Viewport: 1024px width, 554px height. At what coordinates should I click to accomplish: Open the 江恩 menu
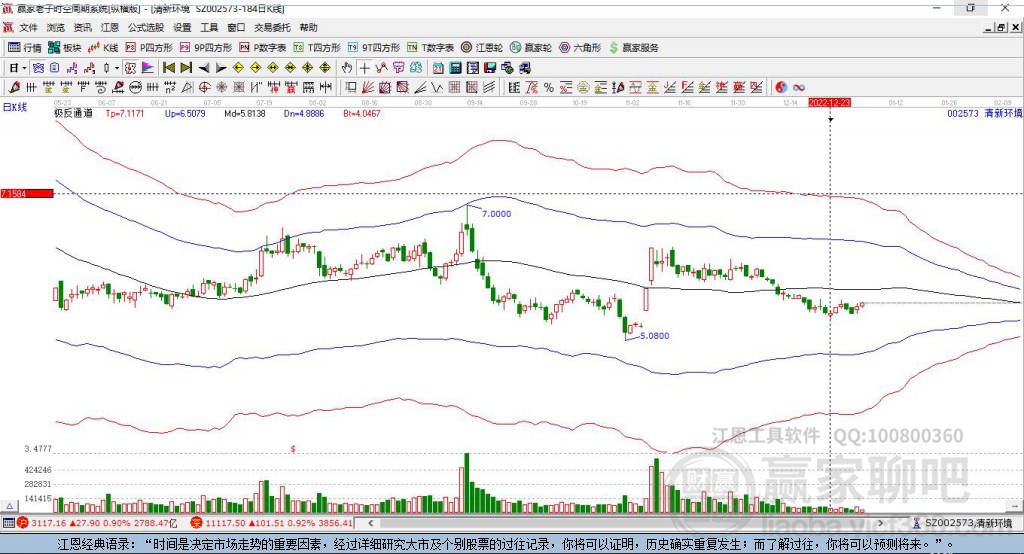[109, 28]
